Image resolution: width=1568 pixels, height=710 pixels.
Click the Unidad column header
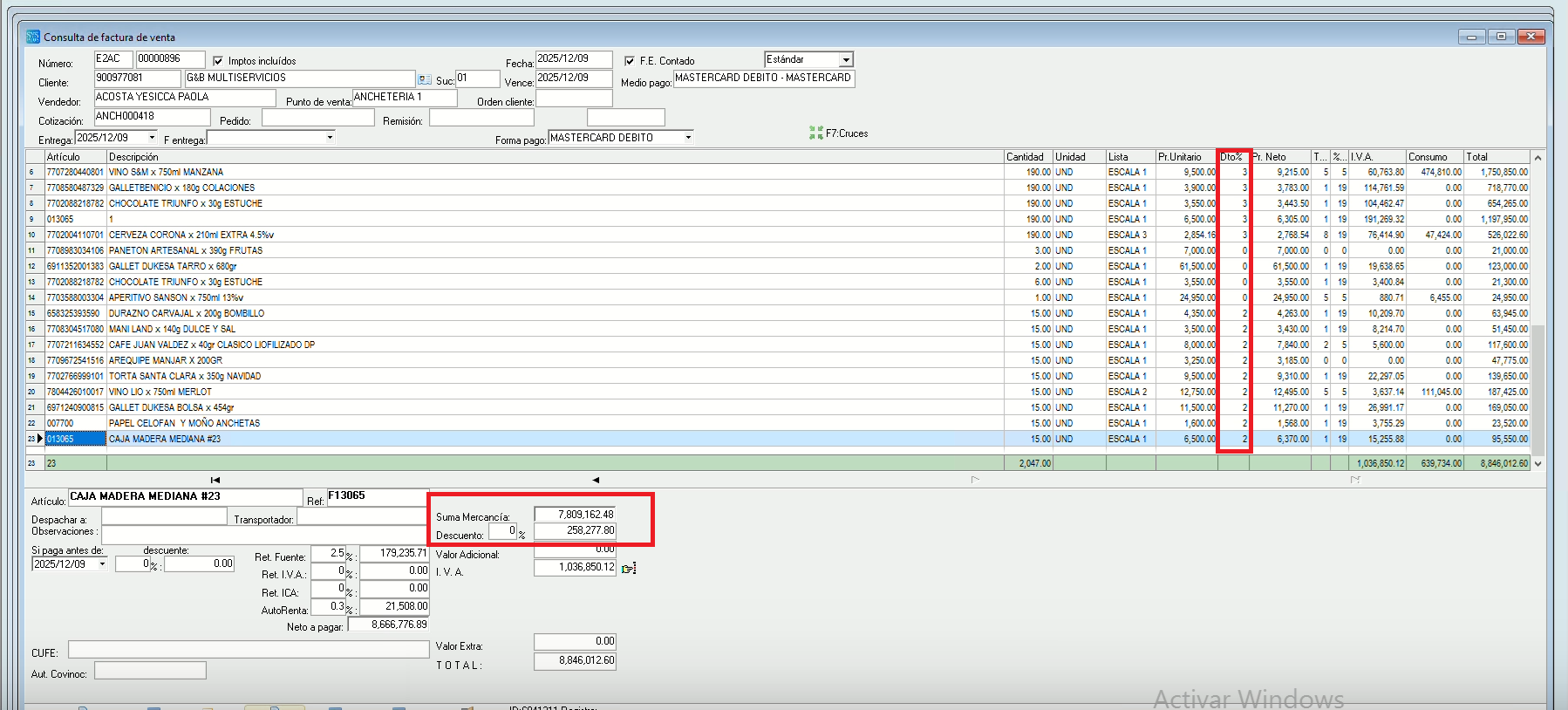(x=1080, y=157)
